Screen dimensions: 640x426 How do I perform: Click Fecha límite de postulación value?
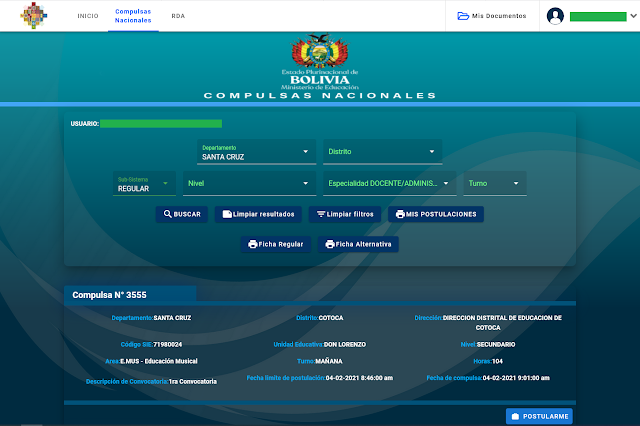click(x=359, y=378)
